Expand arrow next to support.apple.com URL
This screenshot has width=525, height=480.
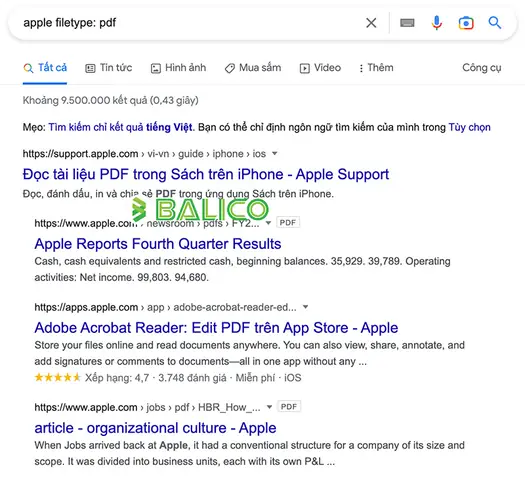(275, 154)
